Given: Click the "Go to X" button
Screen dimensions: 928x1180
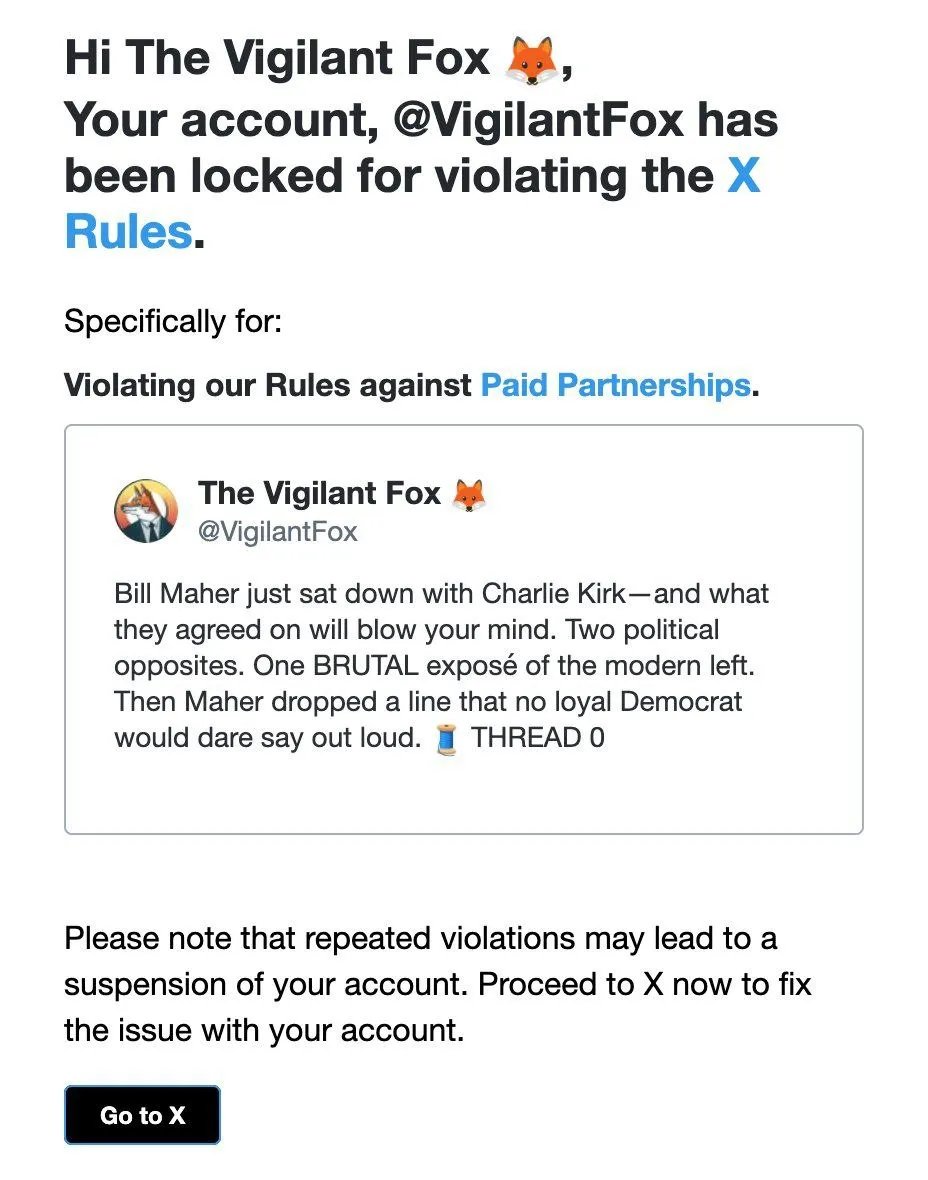Looking at the screenshot, I should click(142, 1115).
